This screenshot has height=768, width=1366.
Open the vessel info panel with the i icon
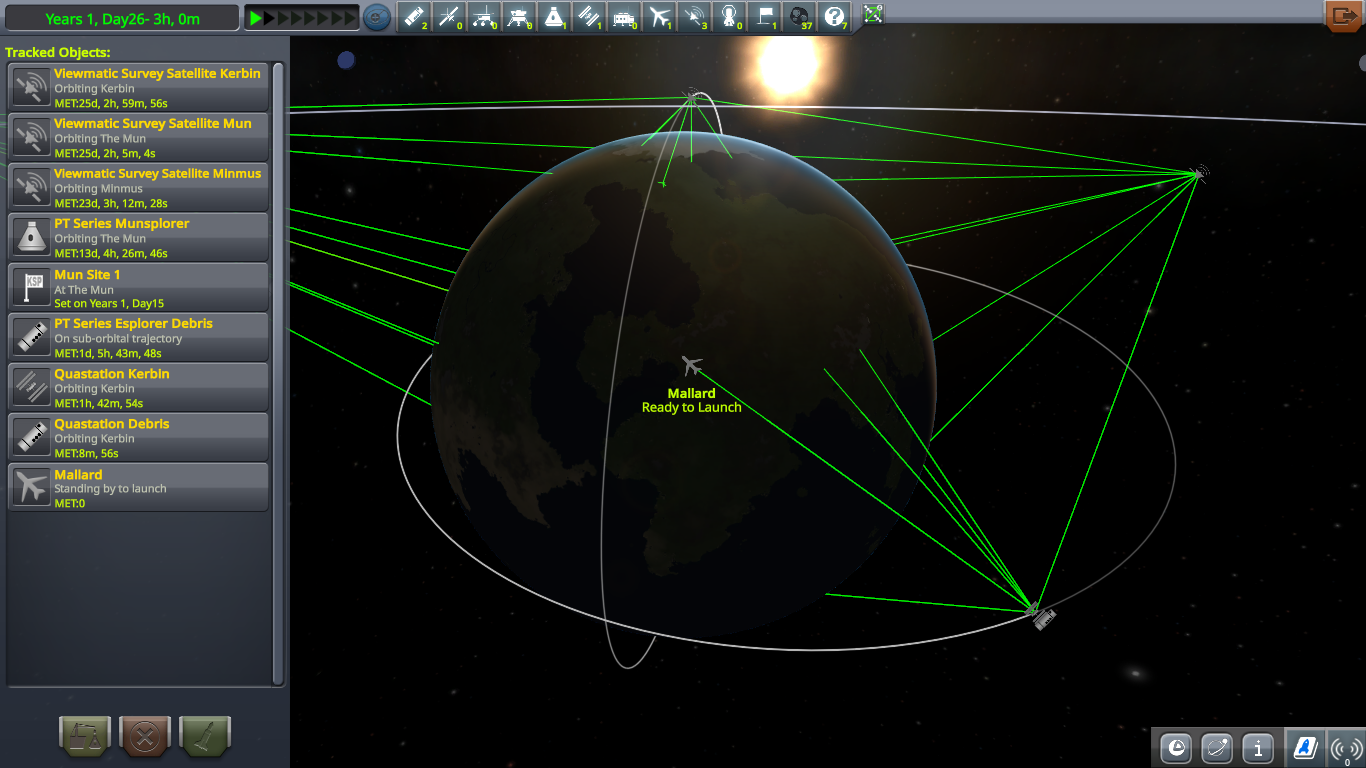[x=1259, y=747]
